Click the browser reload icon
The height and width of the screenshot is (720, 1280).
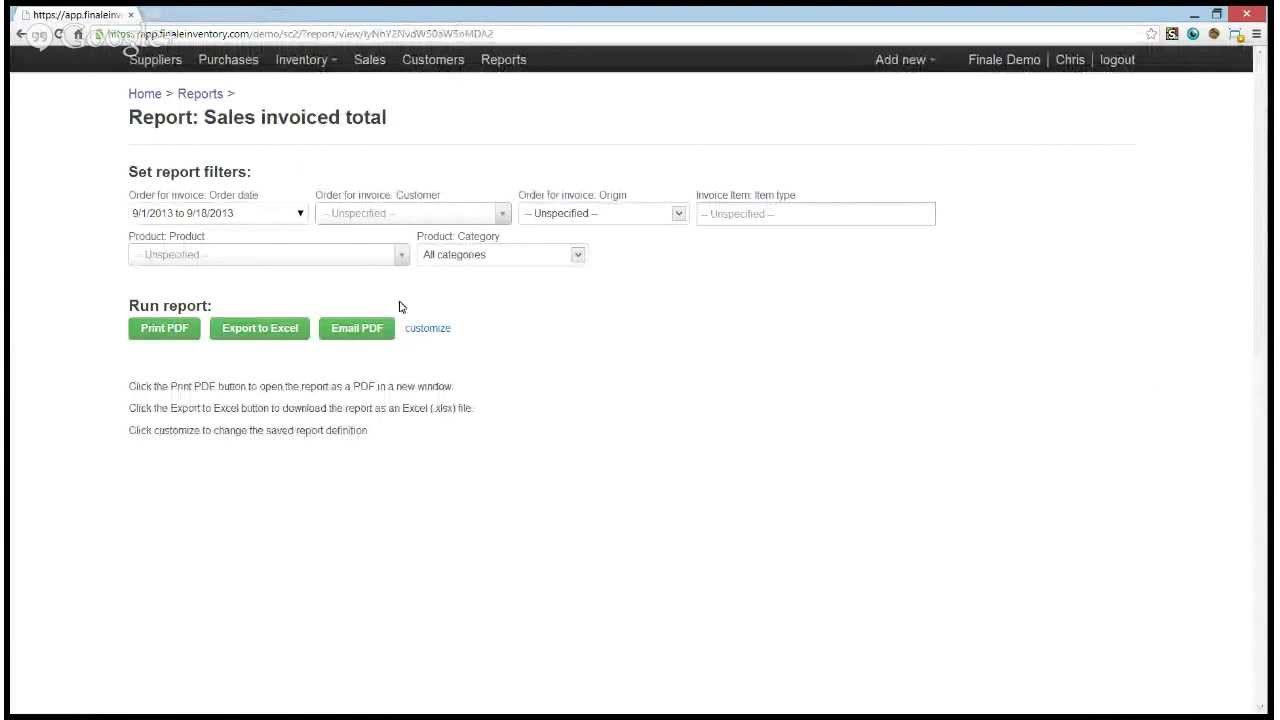(59, 34)
